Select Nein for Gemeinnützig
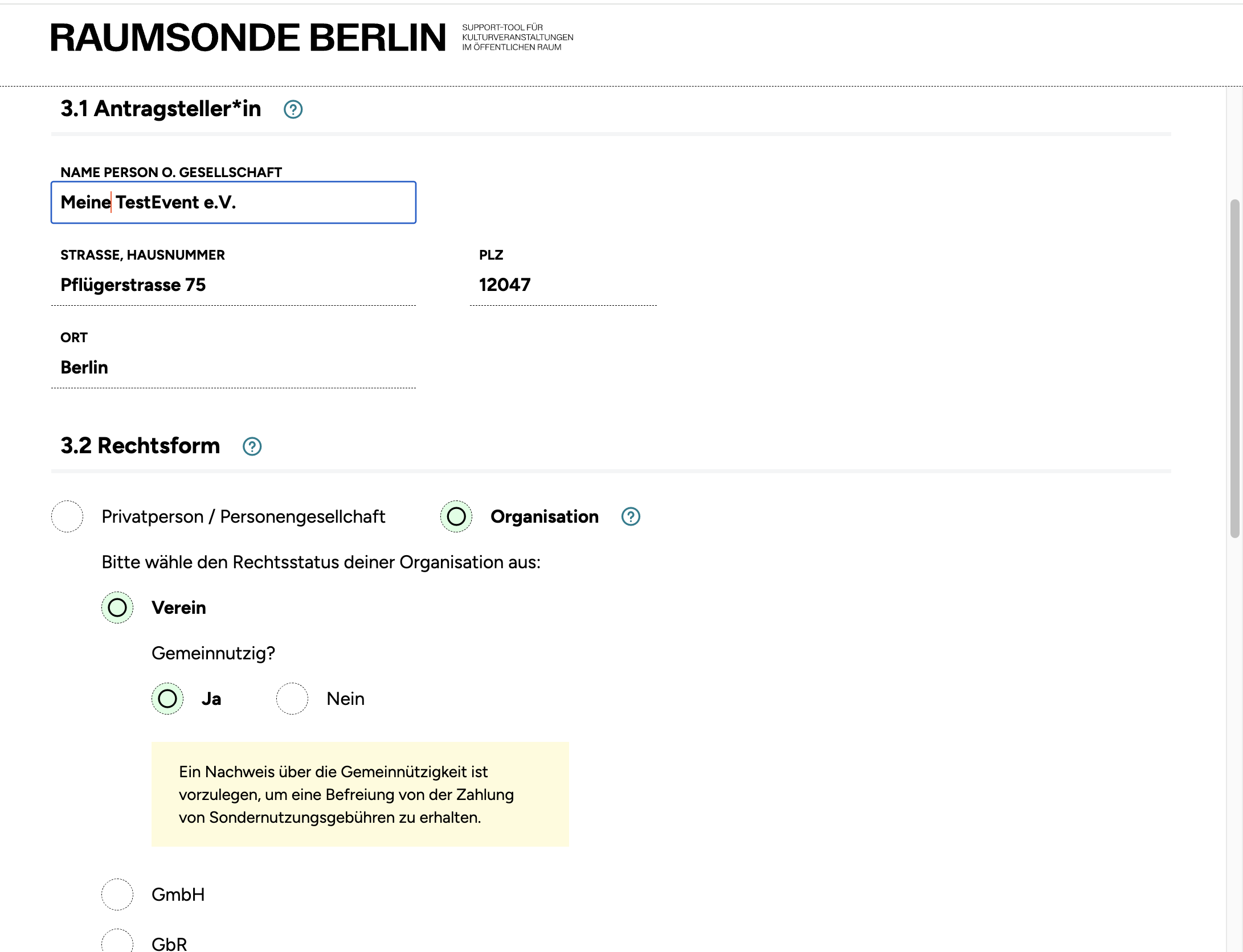This screenshot has width=1243, height=952. 292,699
